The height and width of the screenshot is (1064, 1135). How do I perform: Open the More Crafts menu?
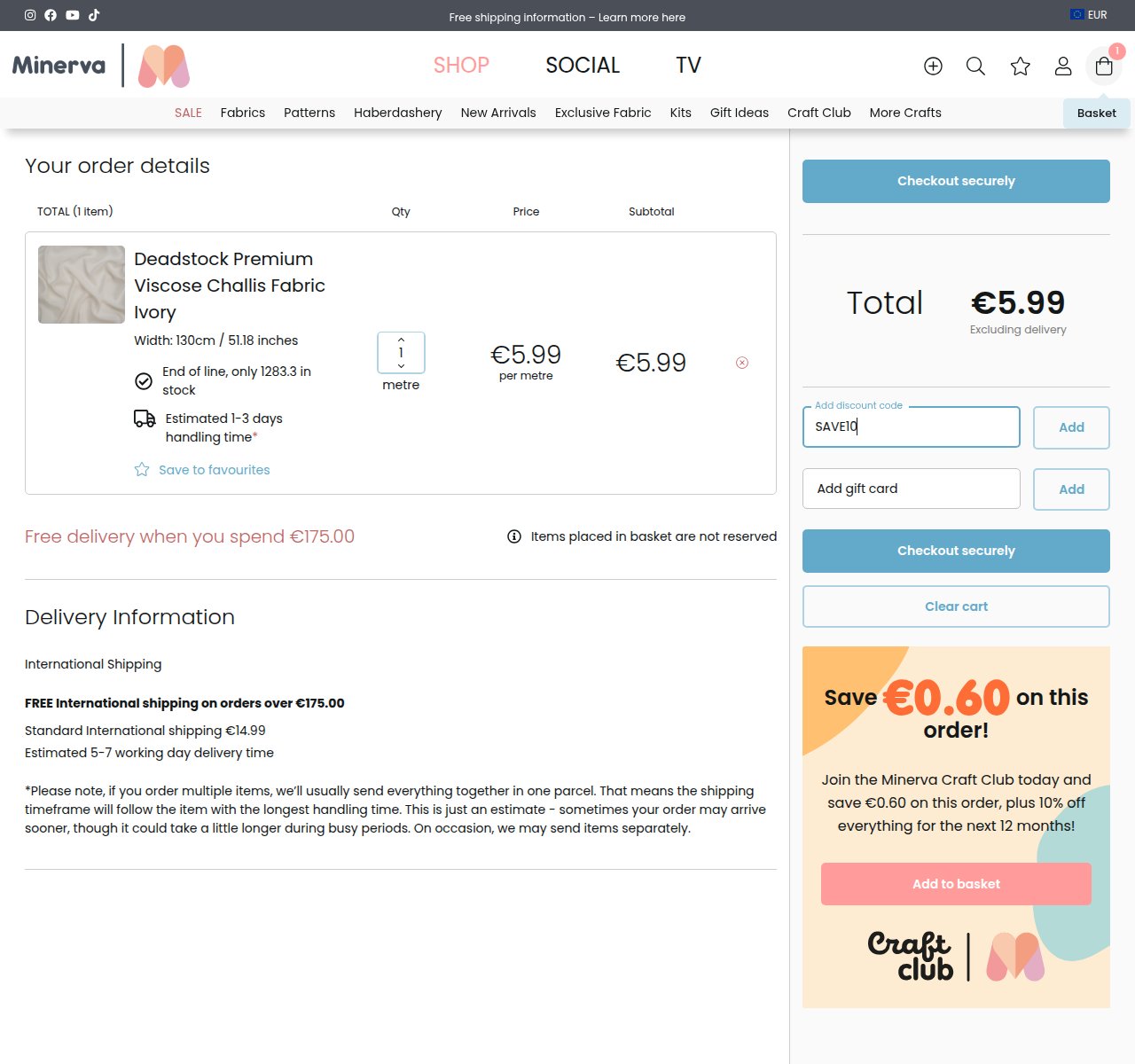click(x=905, y=113)
